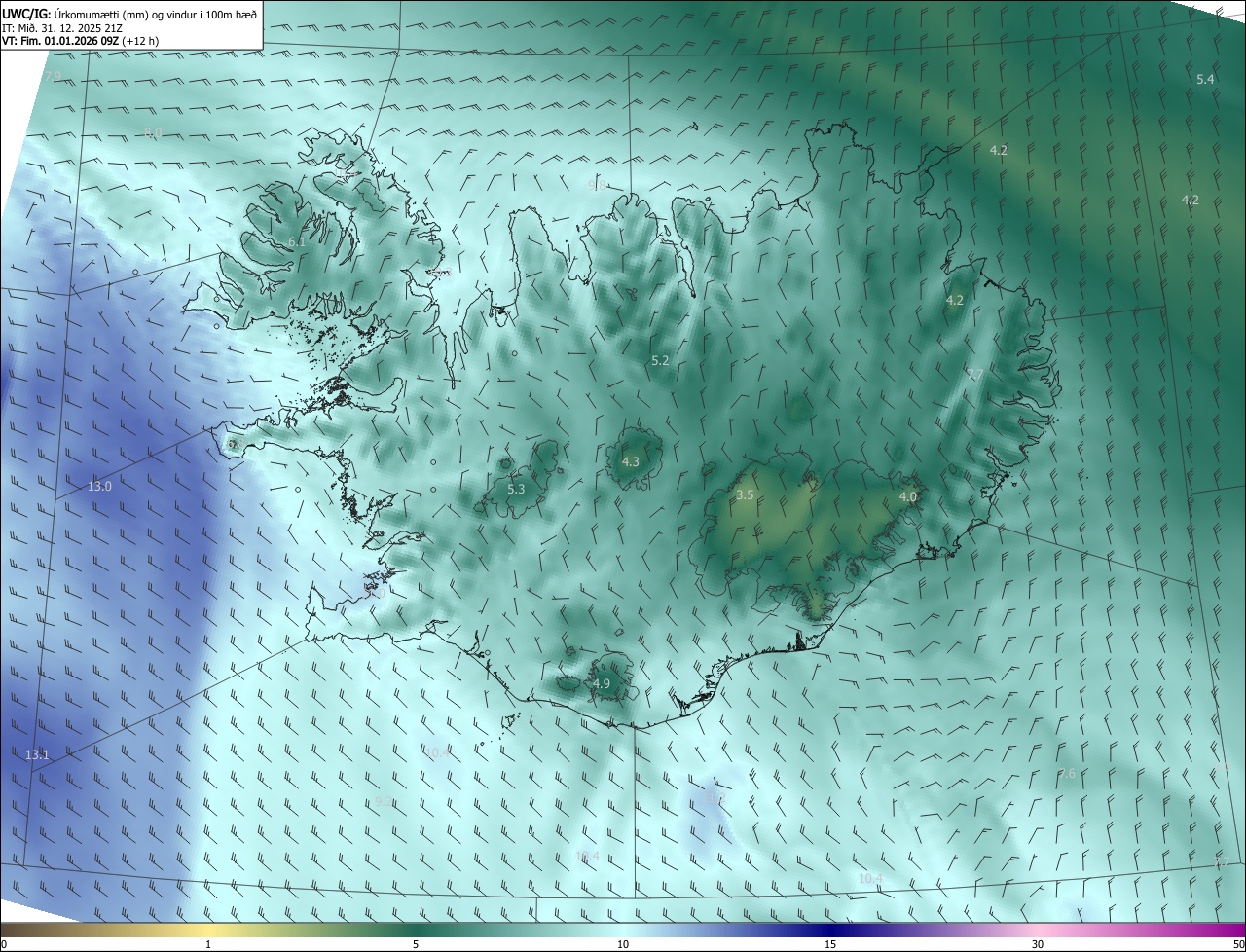The image size is (1246, 952).
Task: Click the UWC/IG Úrkomumætti title line
Action: 129,14
